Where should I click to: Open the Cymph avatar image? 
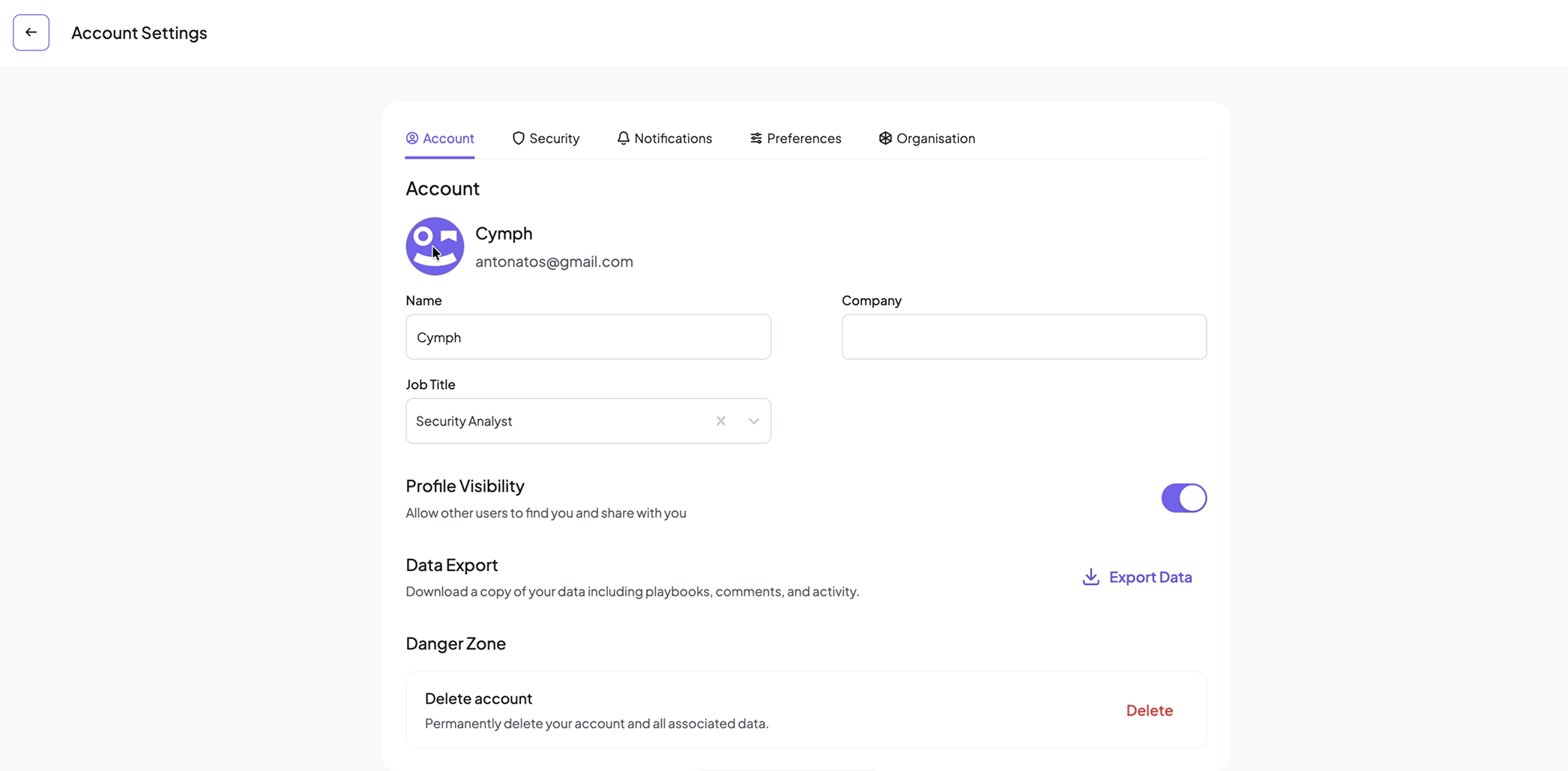click(435, 247)
